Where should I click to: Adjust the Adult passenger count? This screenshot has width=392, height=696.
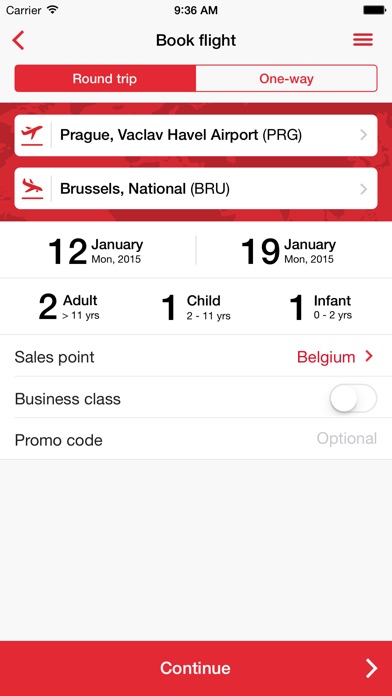pos(68,307)
